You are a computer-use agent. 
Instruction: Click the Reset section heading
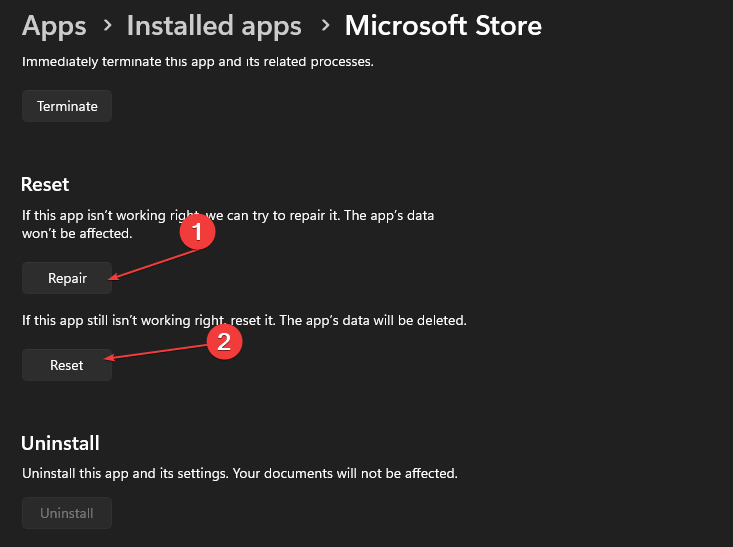(45, 185)
